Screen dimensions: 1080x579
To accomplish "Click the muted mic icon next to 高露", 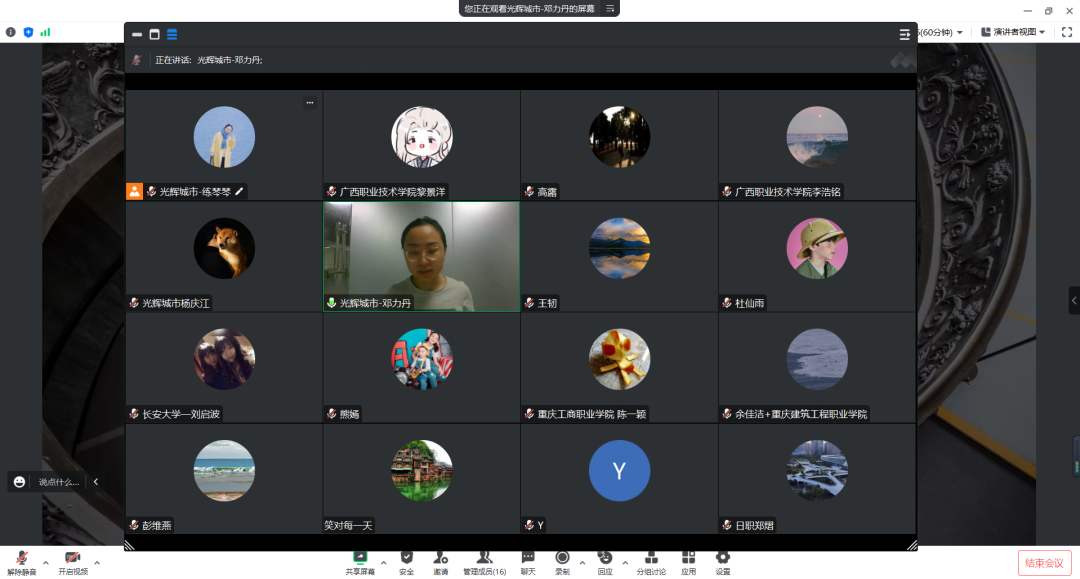I will (529, 191).
